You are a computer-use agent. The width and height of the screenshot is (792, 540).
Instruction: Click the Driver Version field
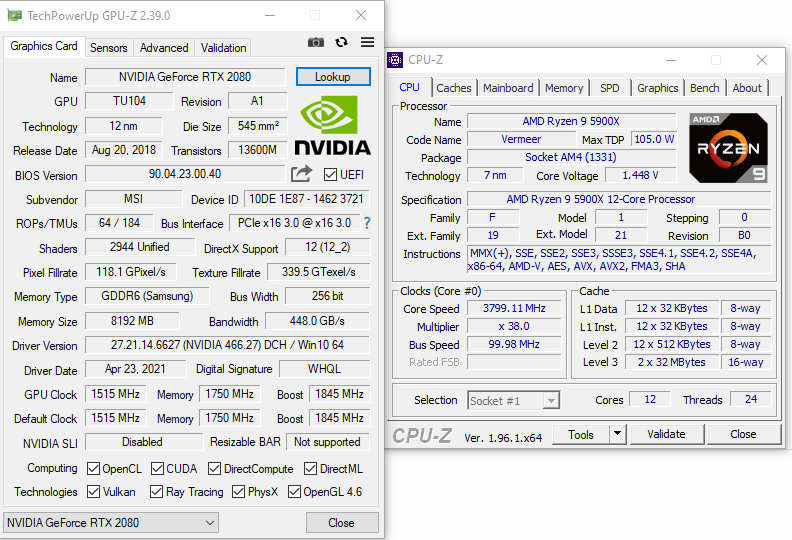227,345
